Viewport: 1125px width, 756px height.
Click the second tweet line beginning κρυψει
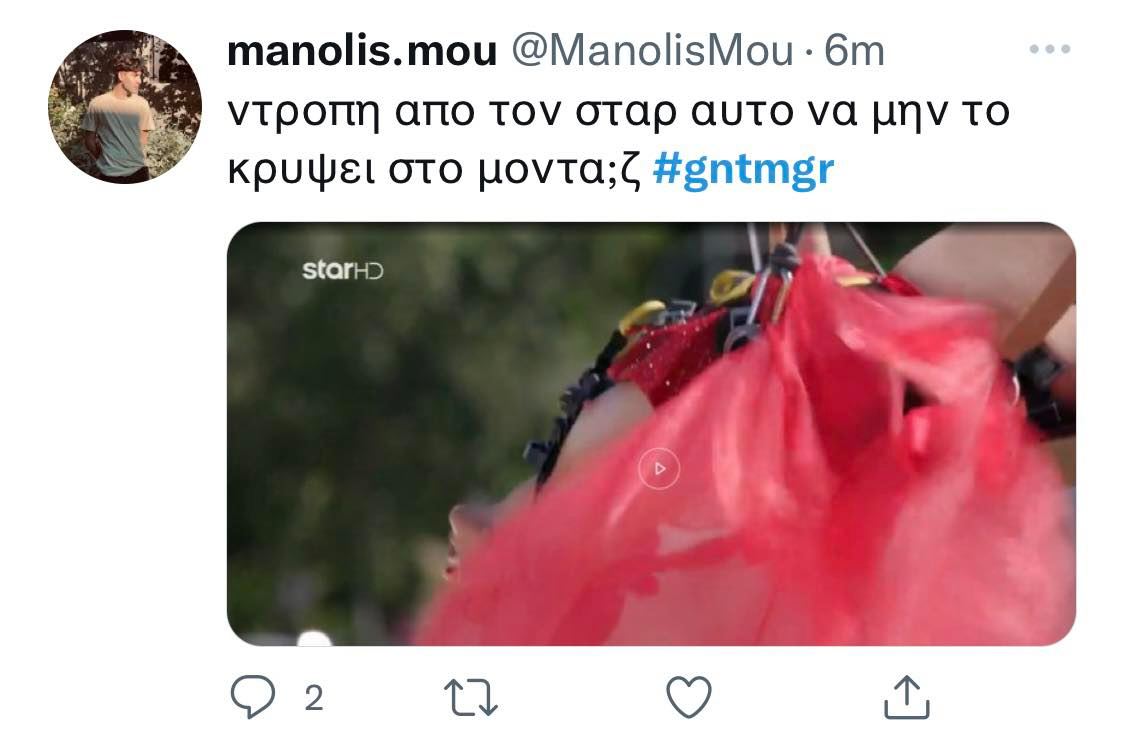(x=531, y=170)
